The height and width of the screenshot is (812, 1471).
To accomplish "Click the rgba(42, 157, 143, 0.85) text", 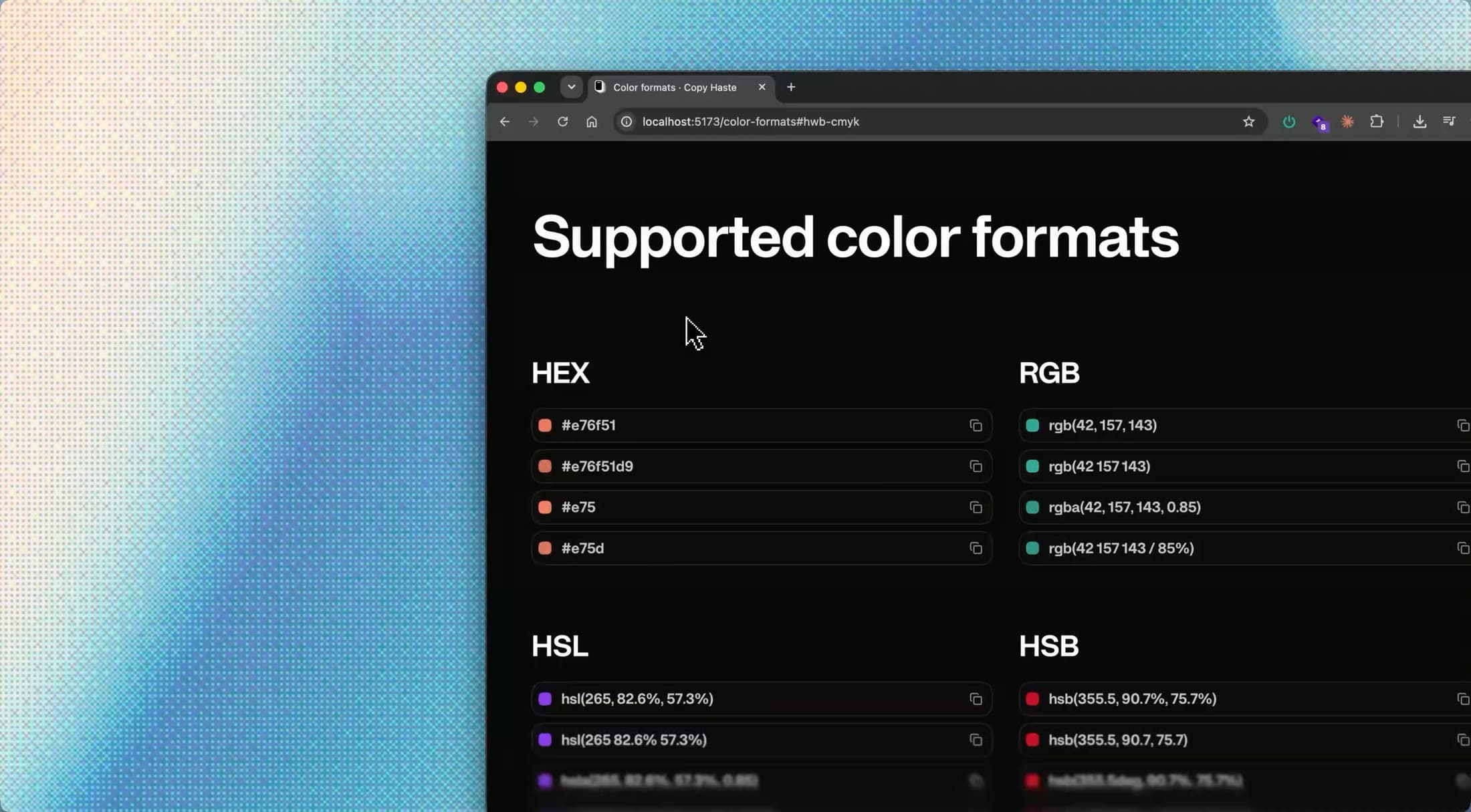I will 1125,507.
